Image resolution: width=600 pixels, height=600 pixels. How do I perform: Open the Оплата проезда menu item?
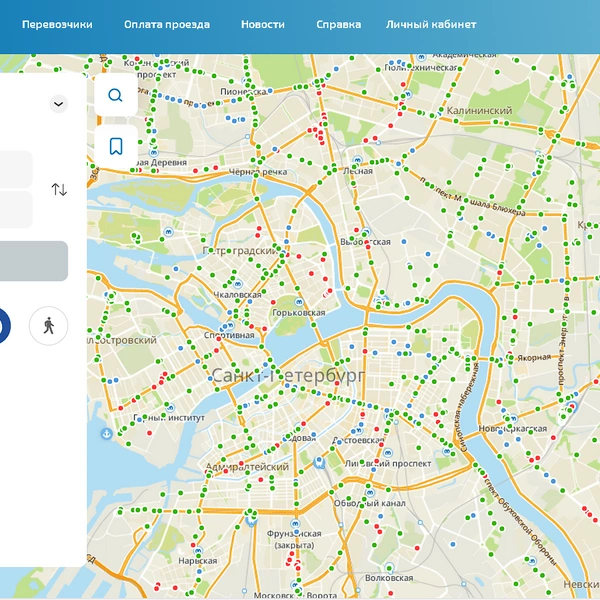[x=167, y=24]
